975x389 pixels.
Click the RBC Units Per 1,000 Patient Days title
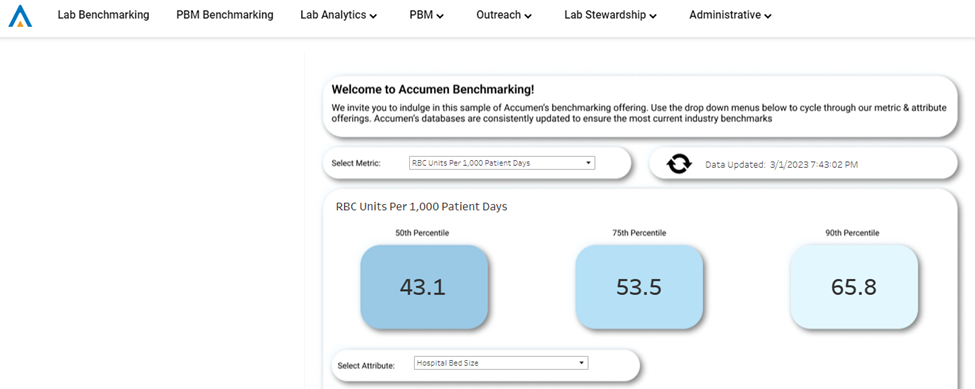tap(421, 207)
